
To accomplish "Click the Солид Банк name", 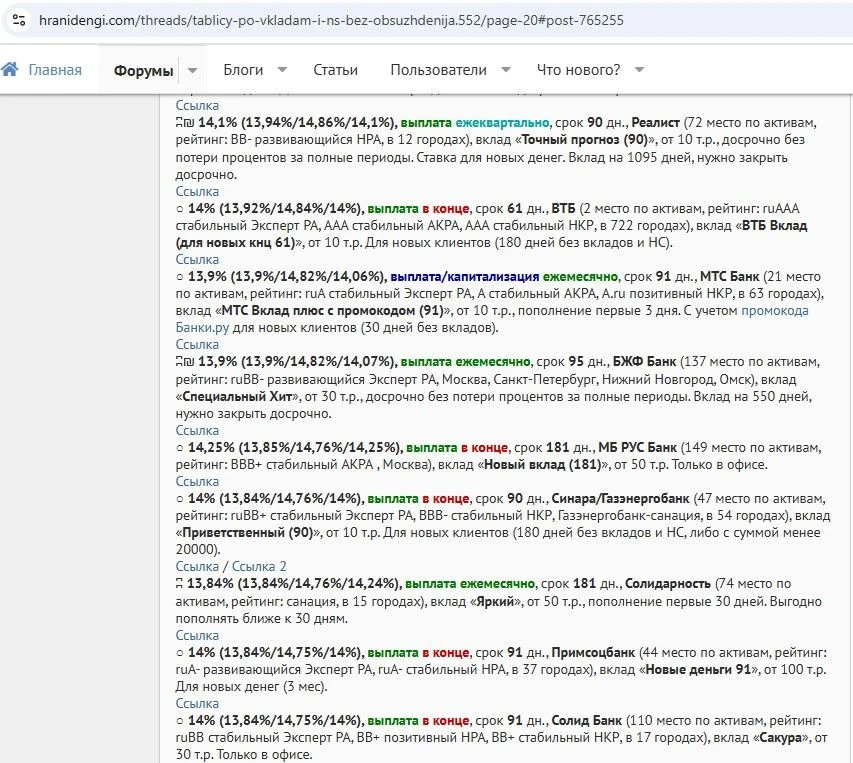I will (586, 720).
